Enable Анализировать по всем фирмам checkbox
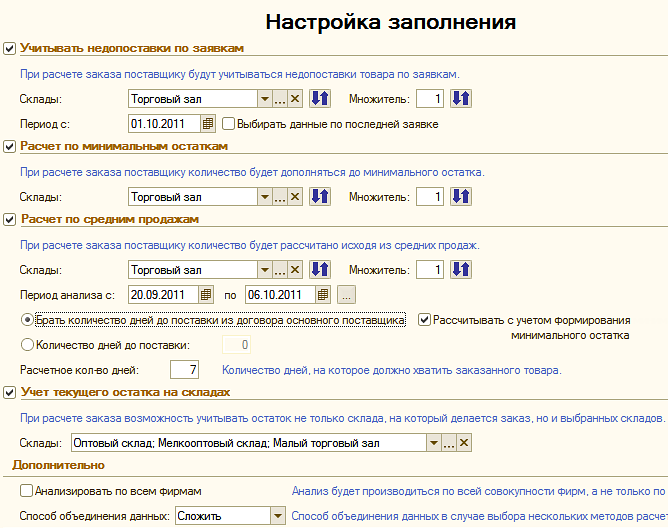Image resolution: width=668 pixels, height=528 pixels. [26, 491]
